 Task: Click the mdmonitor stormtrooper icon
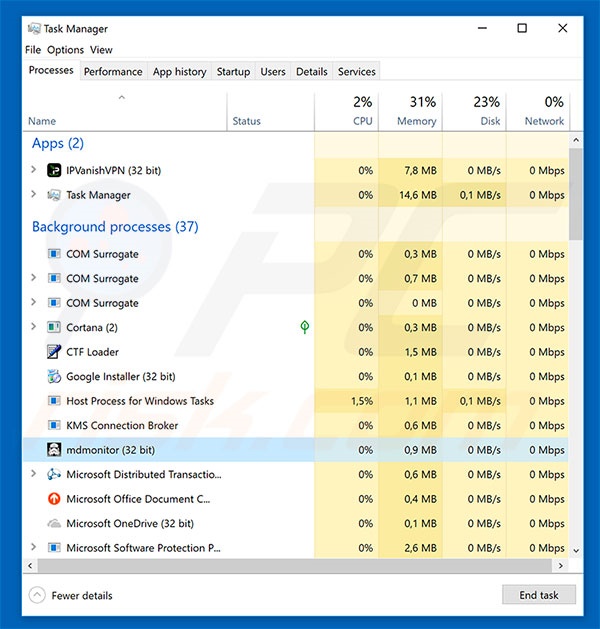(54, 450)
